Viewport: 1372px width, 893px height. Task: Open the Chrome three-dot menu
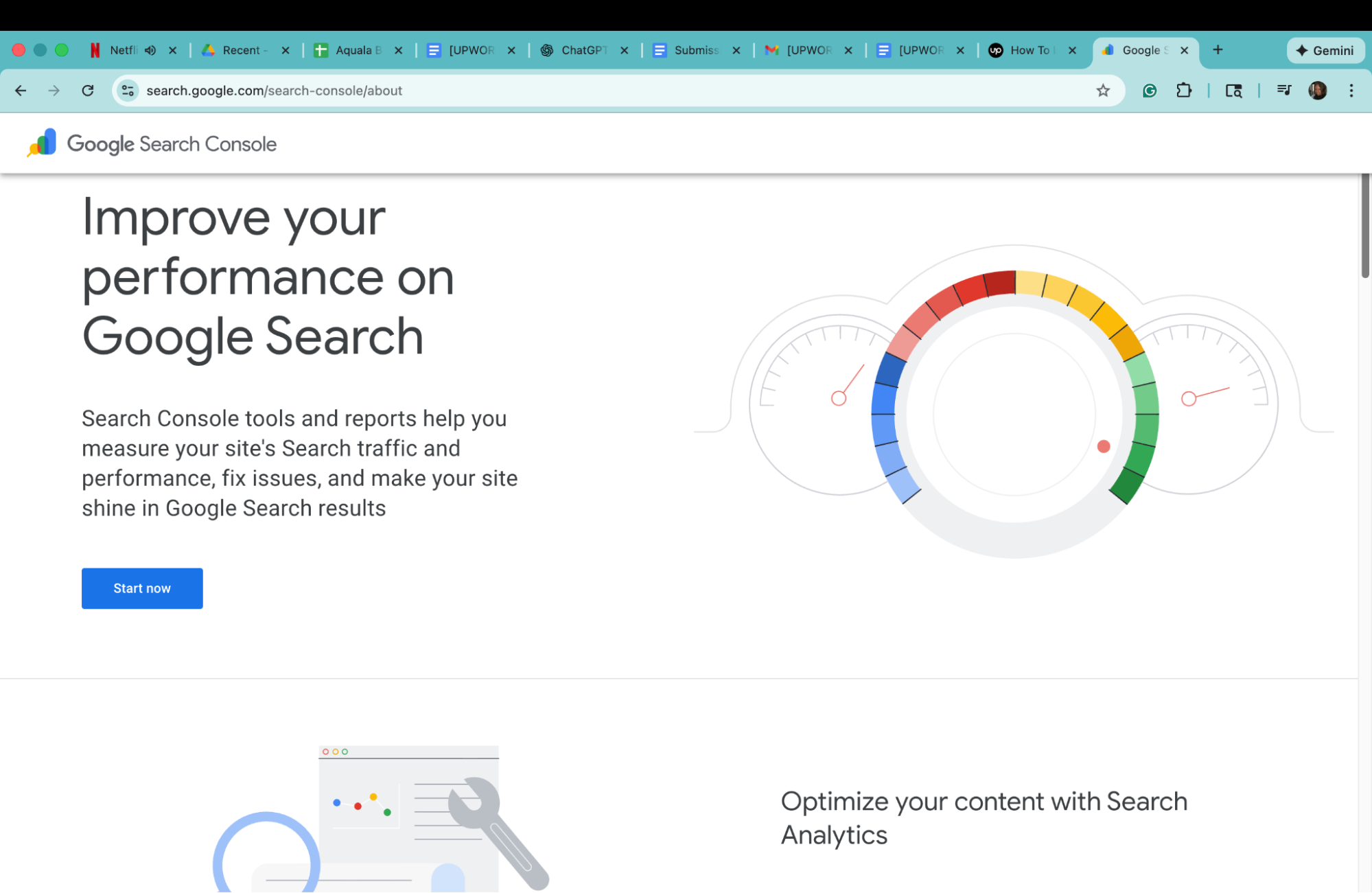(x=1351, y=91)
